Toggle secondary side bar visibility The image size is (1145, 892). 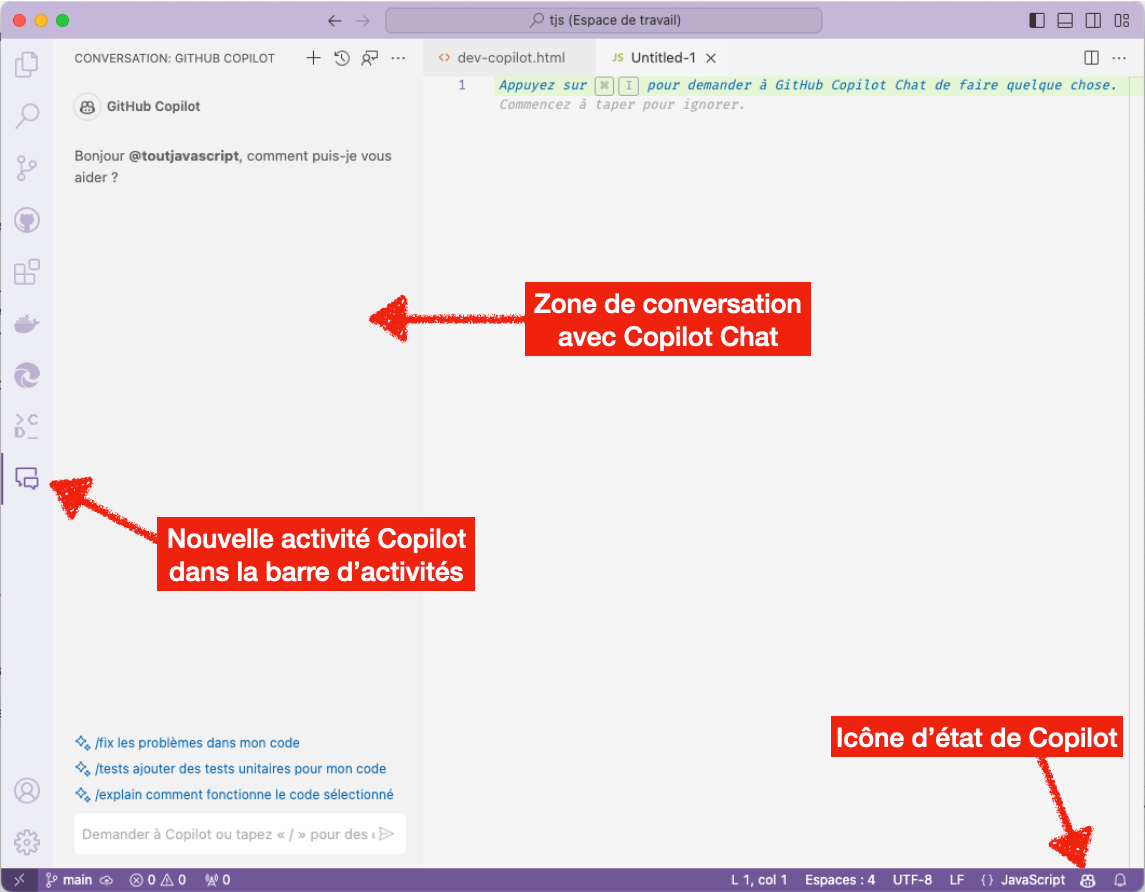point(1093,20)
